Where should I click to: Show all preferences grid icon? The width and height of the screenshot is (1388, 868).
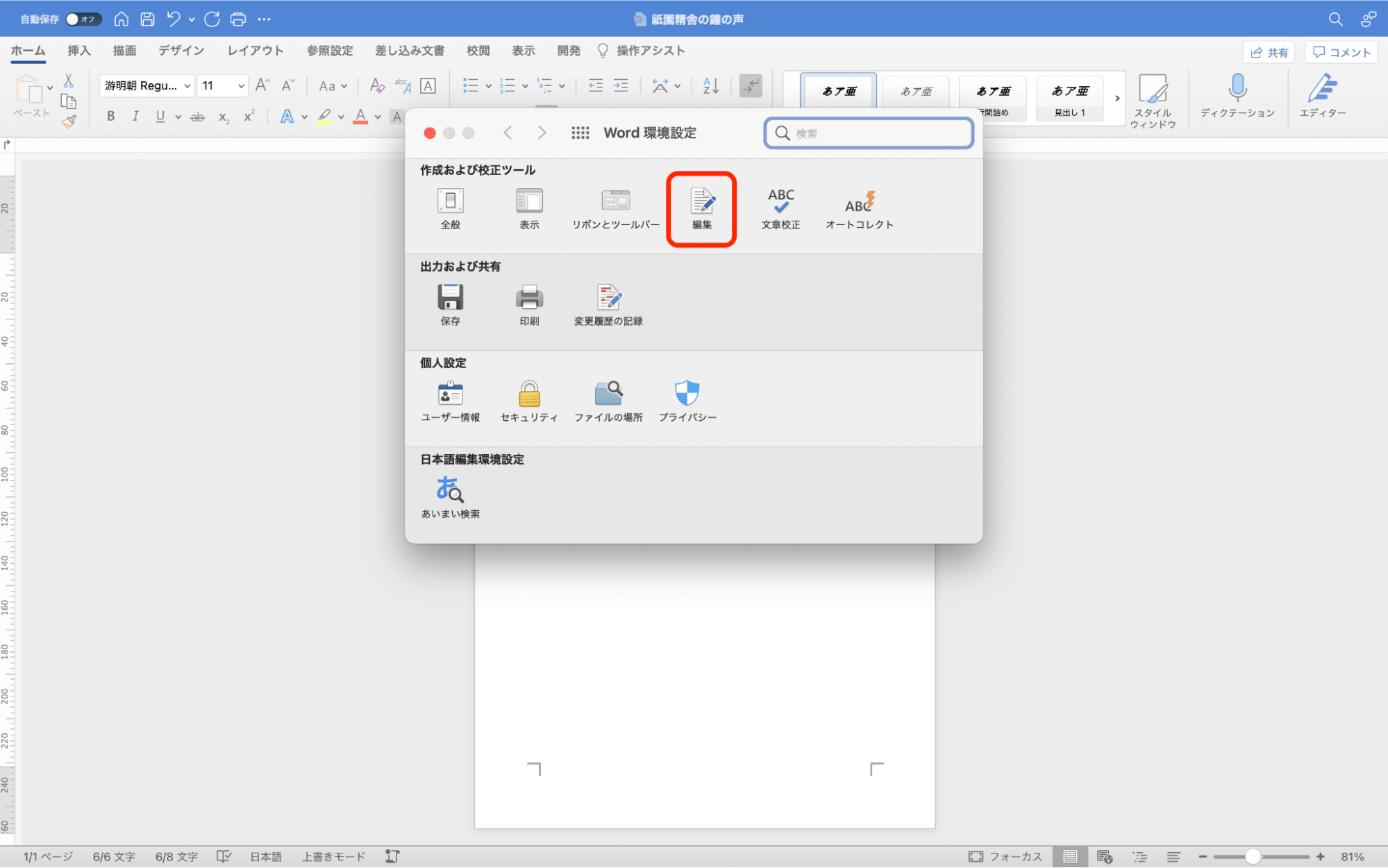point(580,133)
